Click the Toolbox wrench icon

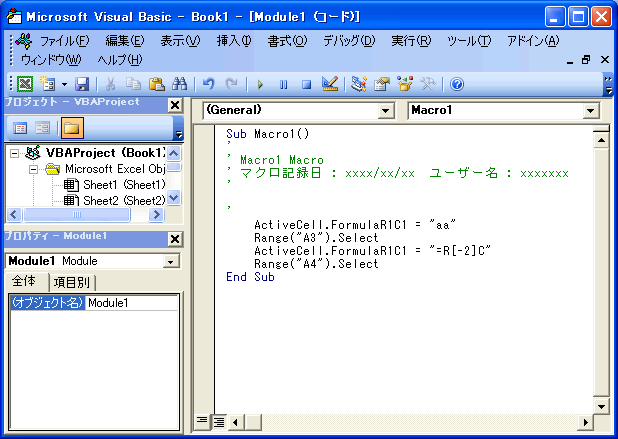428,84
